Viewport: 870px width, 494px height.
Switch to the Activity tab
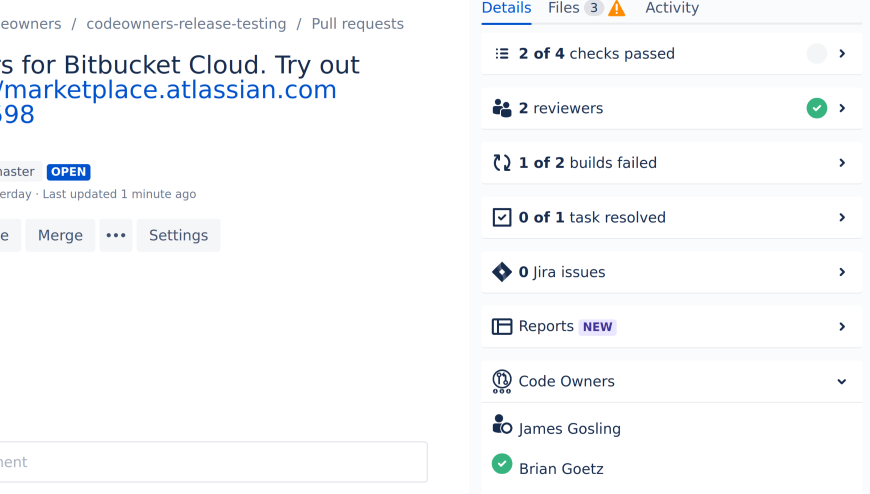[x=672, y=8]
